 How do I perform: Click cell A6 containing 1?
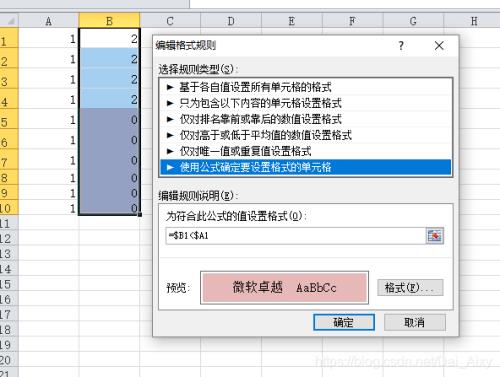pyautogui.click(x=49, y=140)
